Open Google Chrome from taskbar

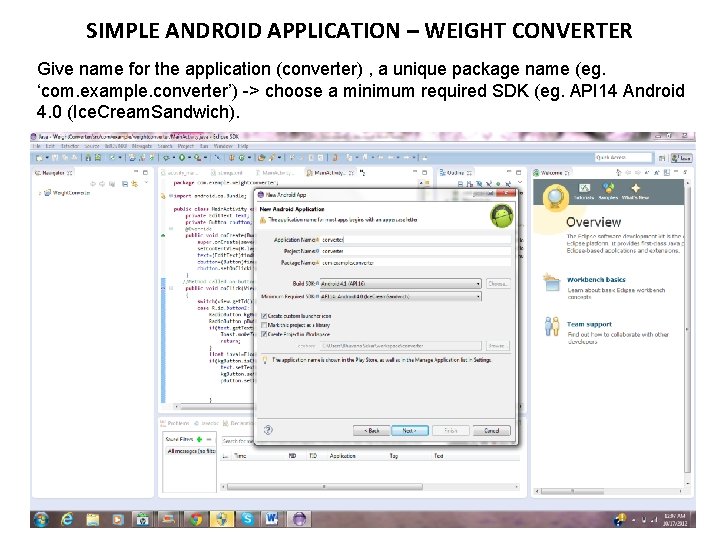[196, 519]
